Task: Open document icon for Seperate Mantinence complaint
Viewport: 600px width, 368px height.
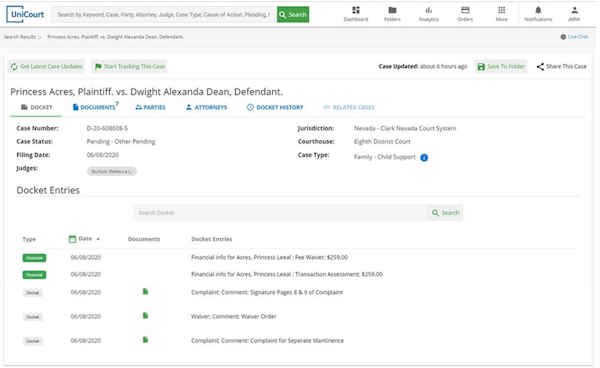Action: 145,340
